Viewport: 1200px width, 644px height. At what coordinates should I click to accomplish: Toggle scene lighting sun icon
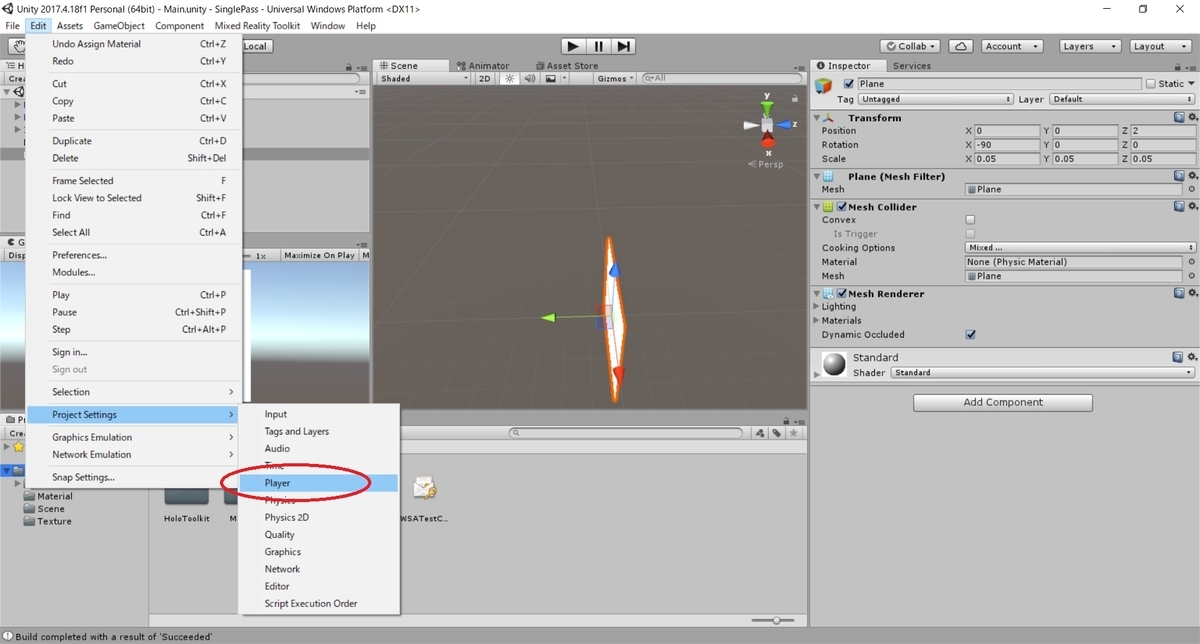click(509, 78)
